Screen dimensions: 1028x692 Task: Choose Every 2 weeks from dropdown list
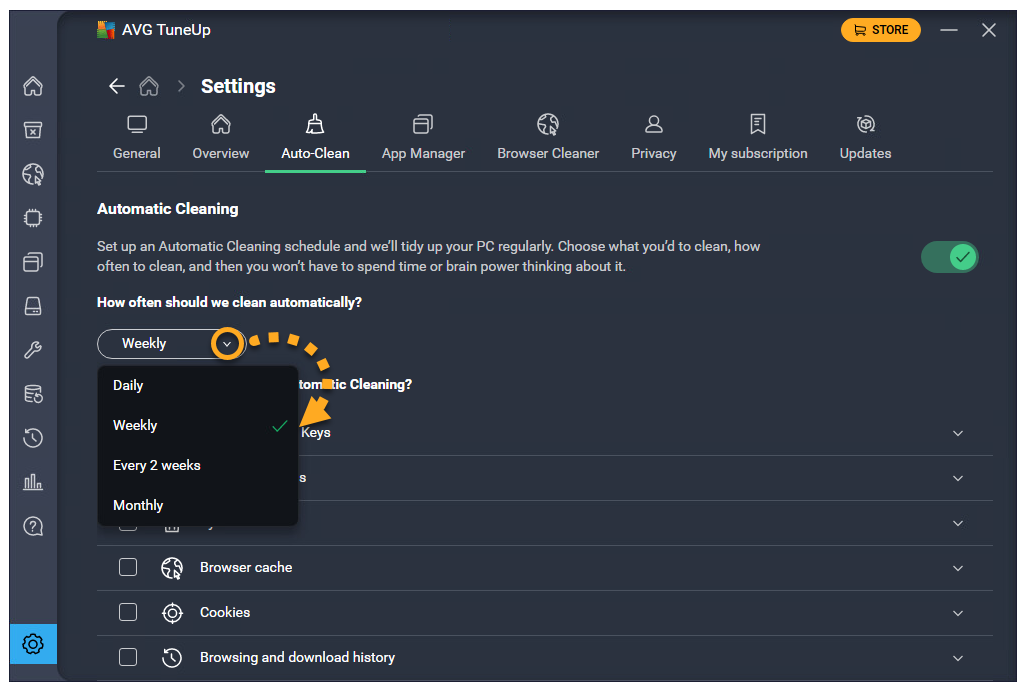click(157, 465)
